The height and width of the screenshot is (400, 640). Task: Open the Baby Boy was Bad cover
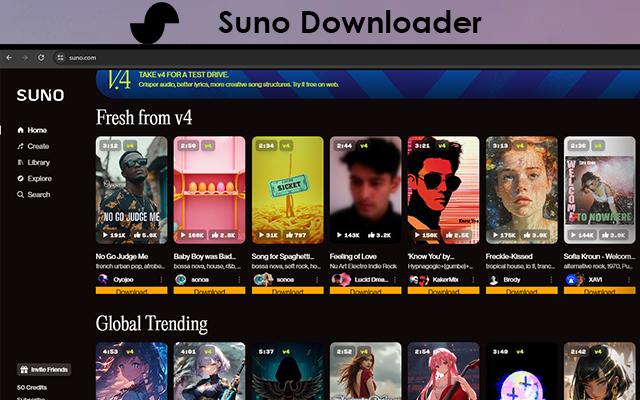tap(209, 190)
